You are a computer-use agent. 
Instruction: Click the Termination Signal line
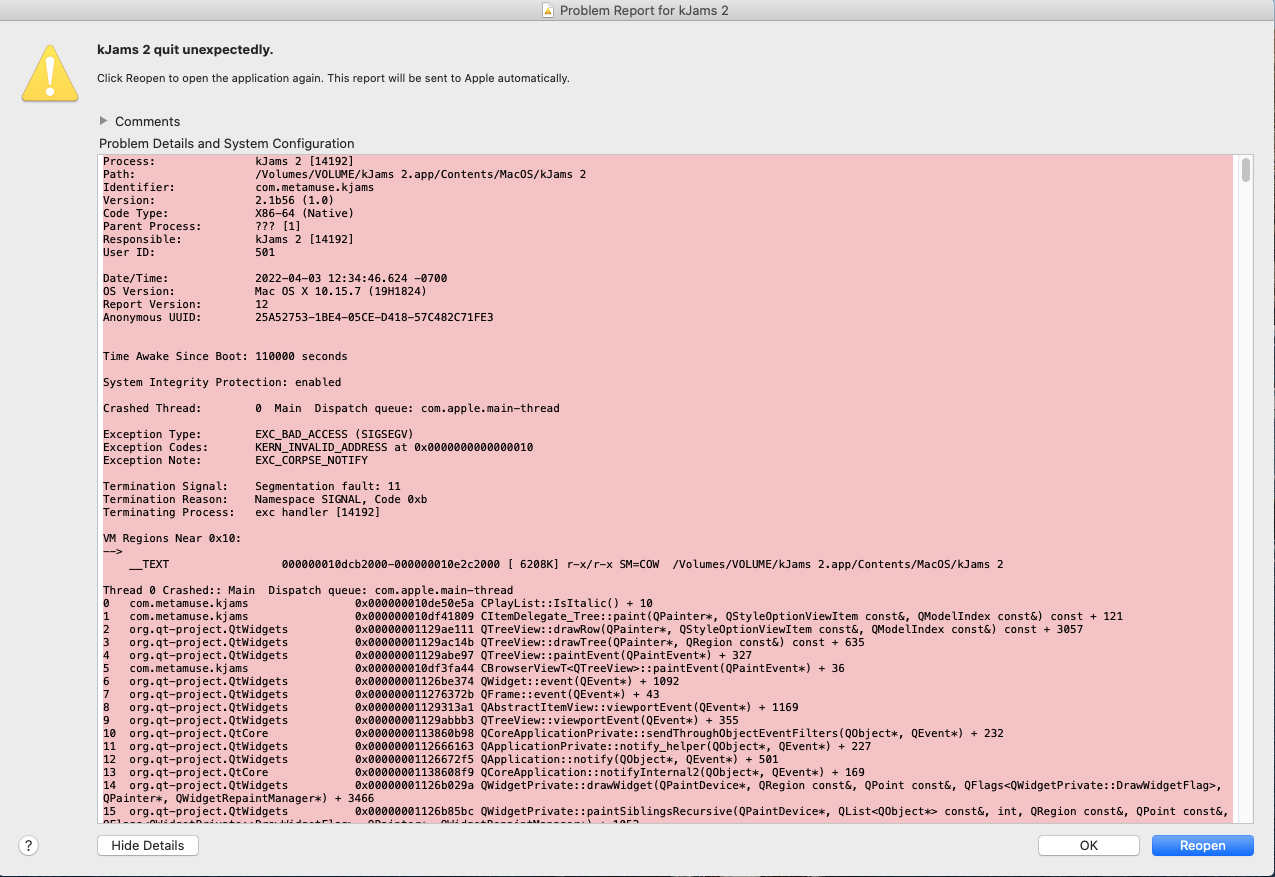tap(251, 486)
